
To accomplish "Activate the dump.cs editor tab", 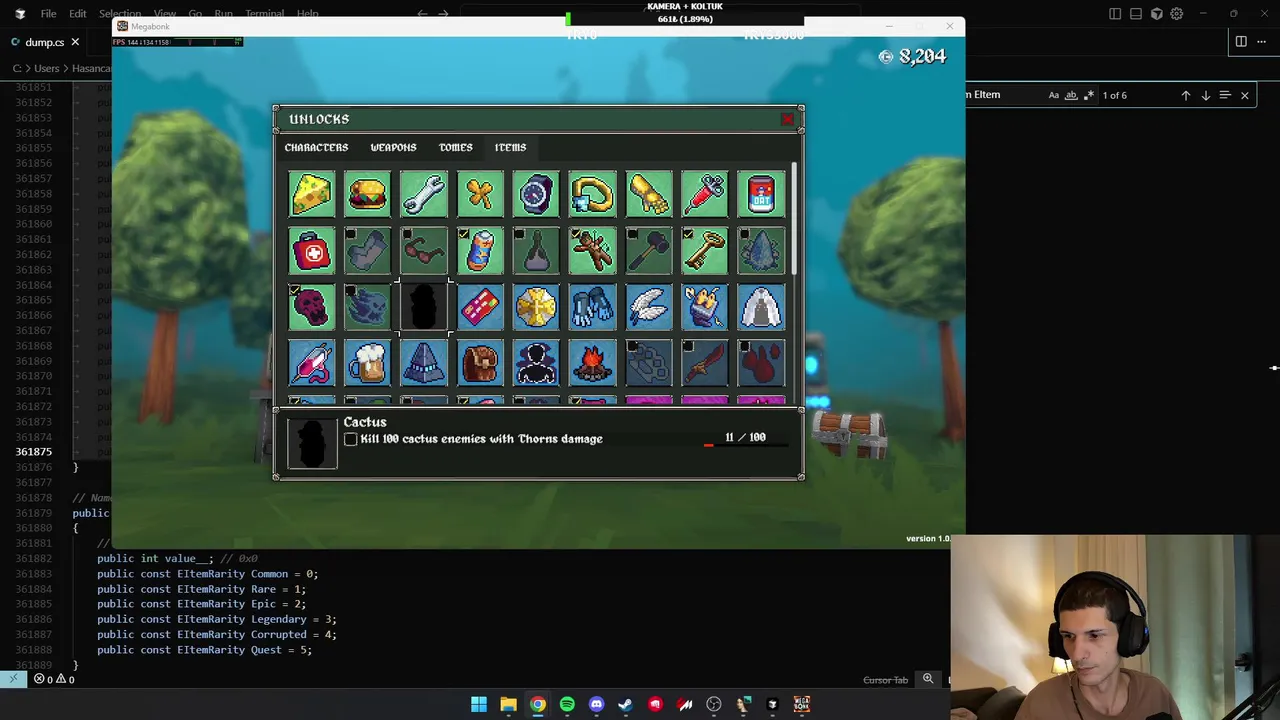I will click(45, 42).
